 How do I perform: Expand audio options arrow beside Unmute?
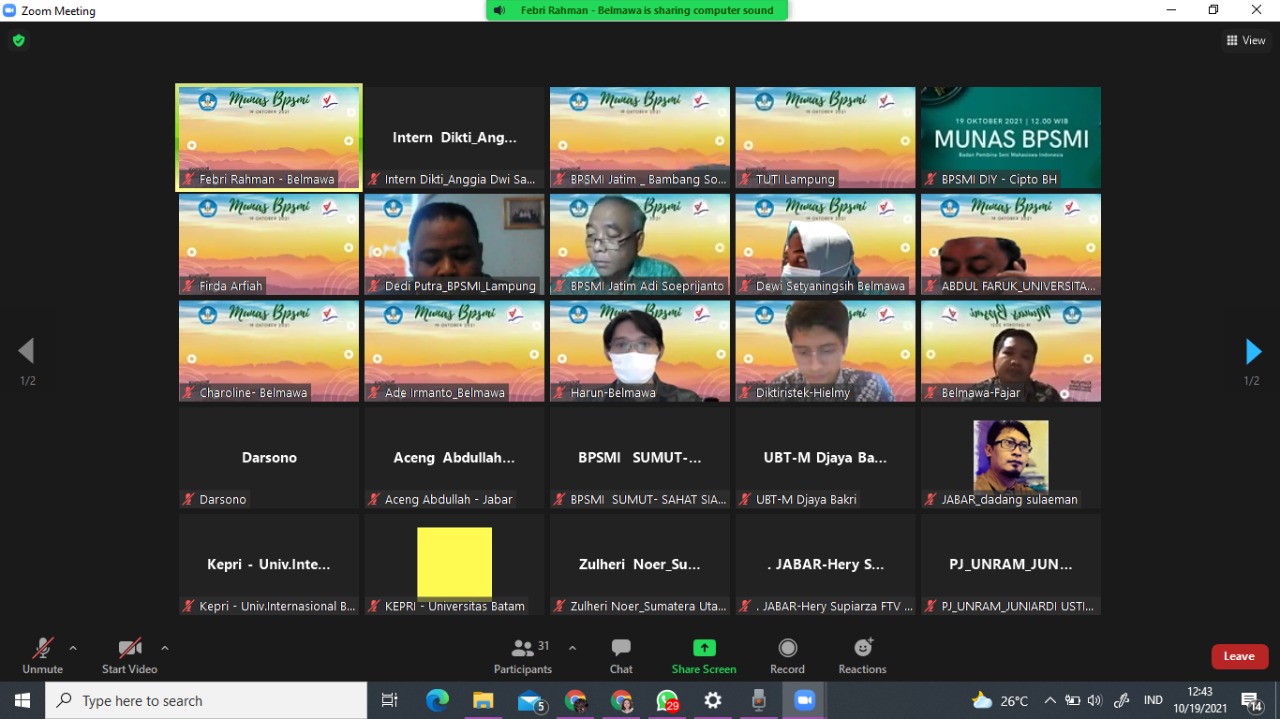[73, 648]
